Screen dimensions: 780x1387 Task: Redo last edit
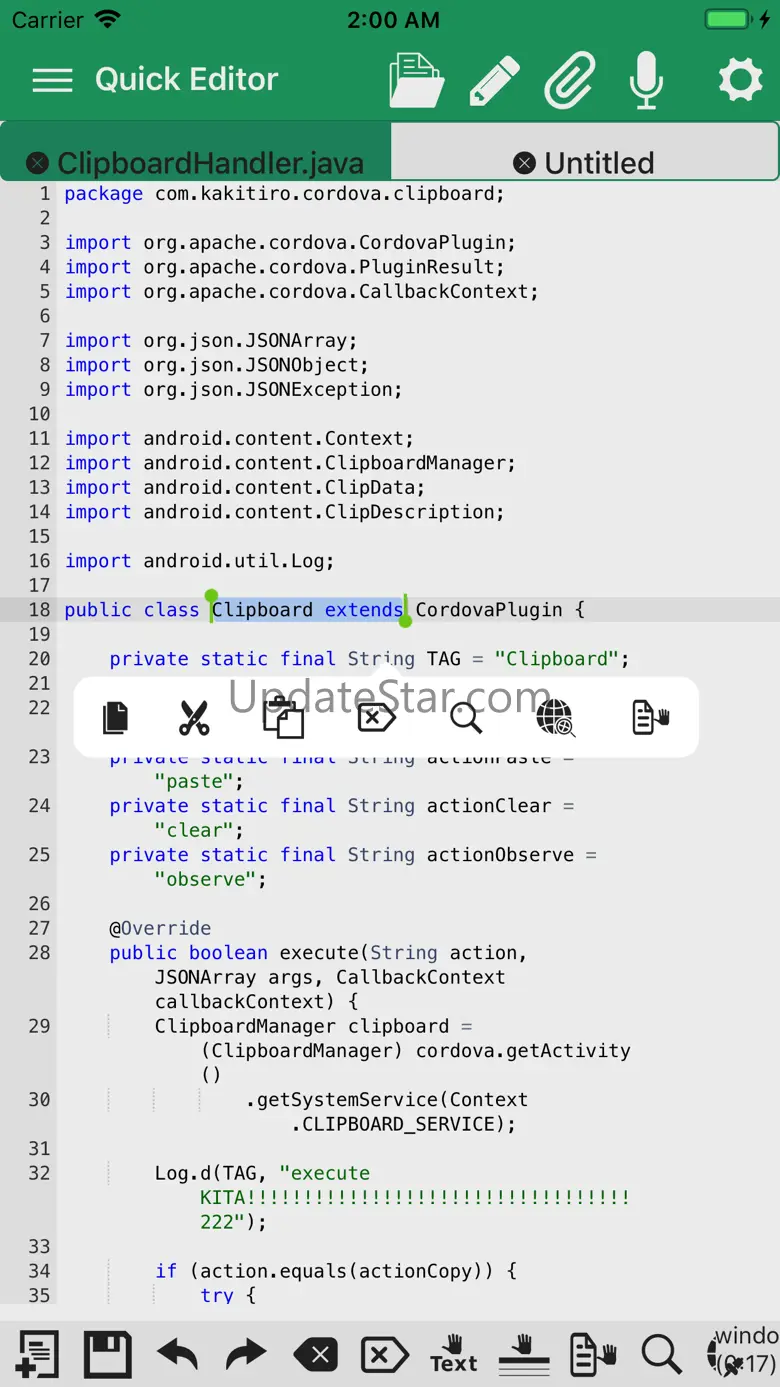(246, 1355)
